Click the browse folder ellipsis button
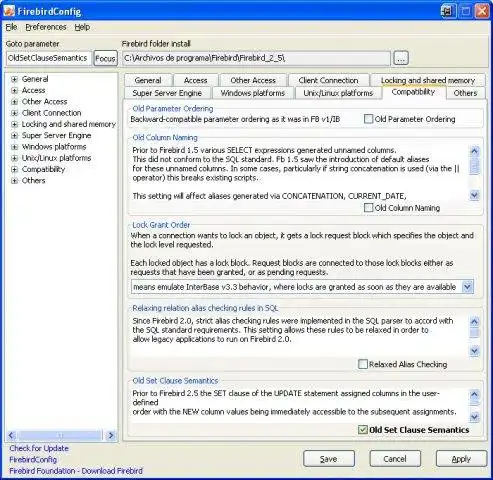This screenshot has width=493, height=480. click(401, 58)
